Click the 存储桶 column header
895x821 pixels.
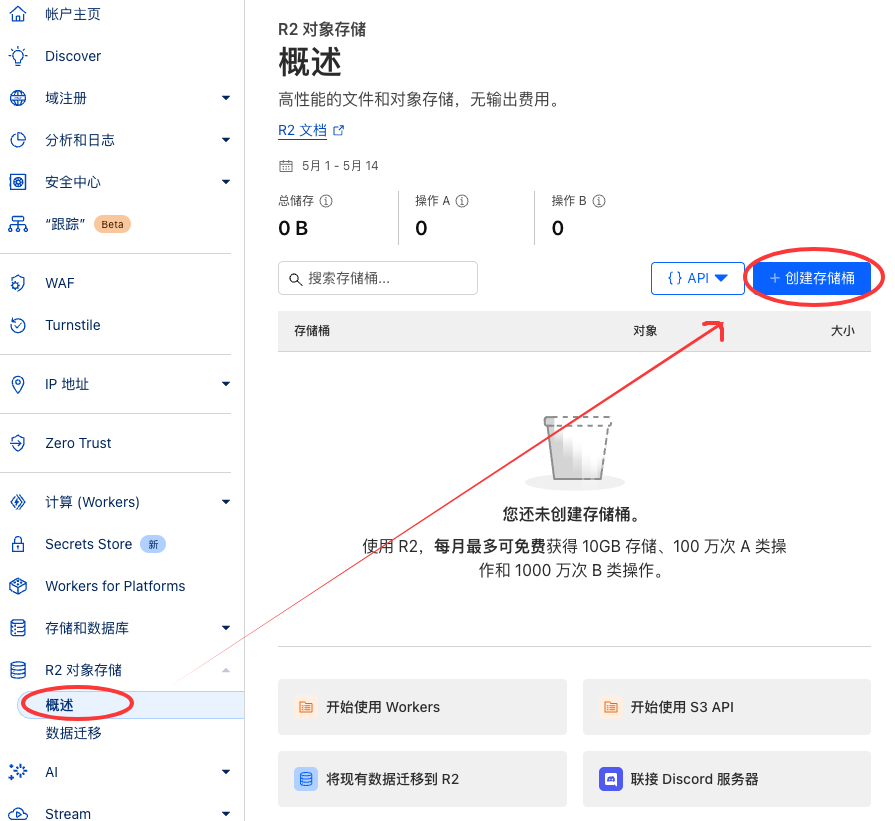(312, 331)
